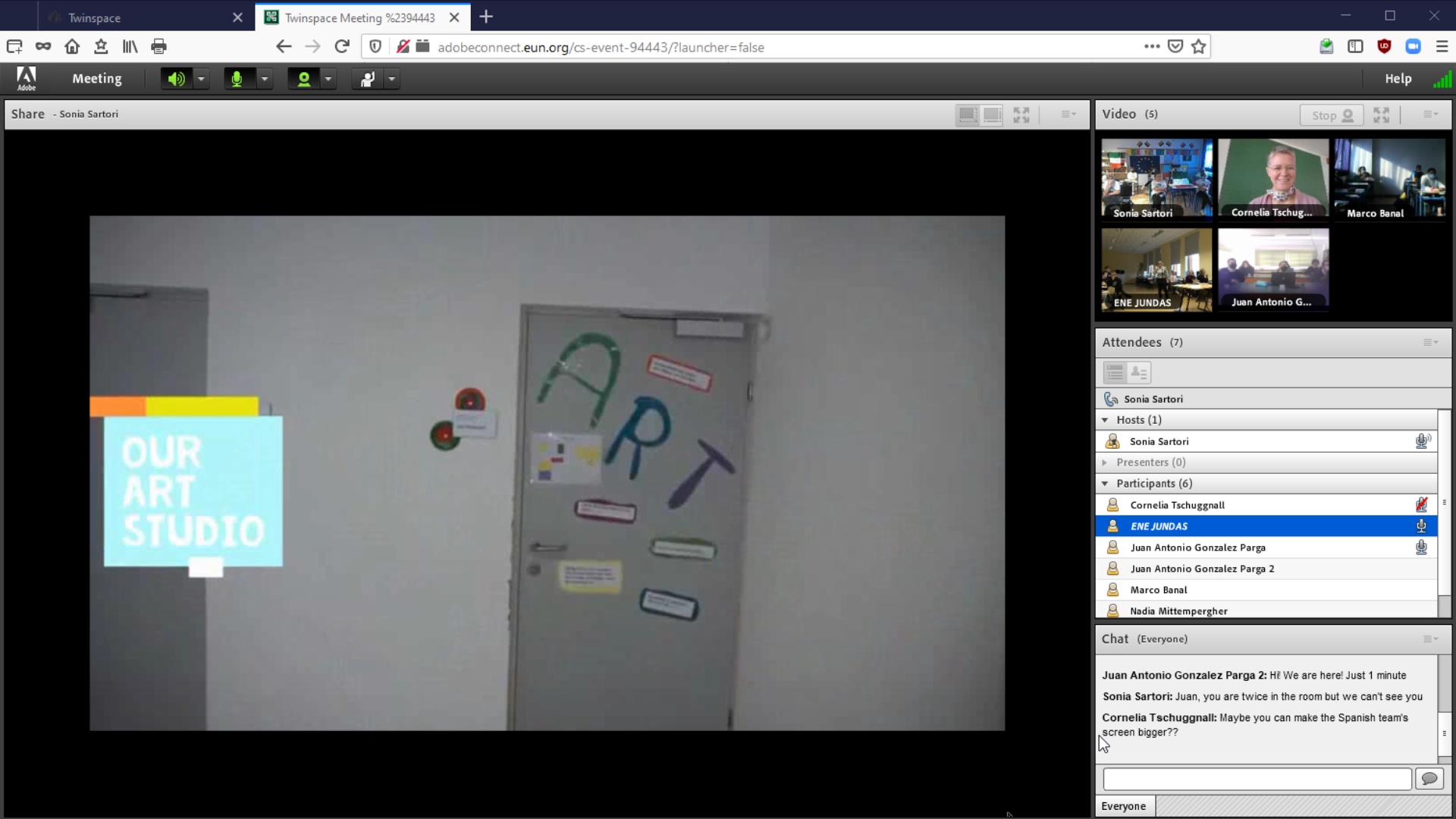1456x819 pixels.
Task: Mute speakers with the green speaker icon
Action: (x=176, y=79)
